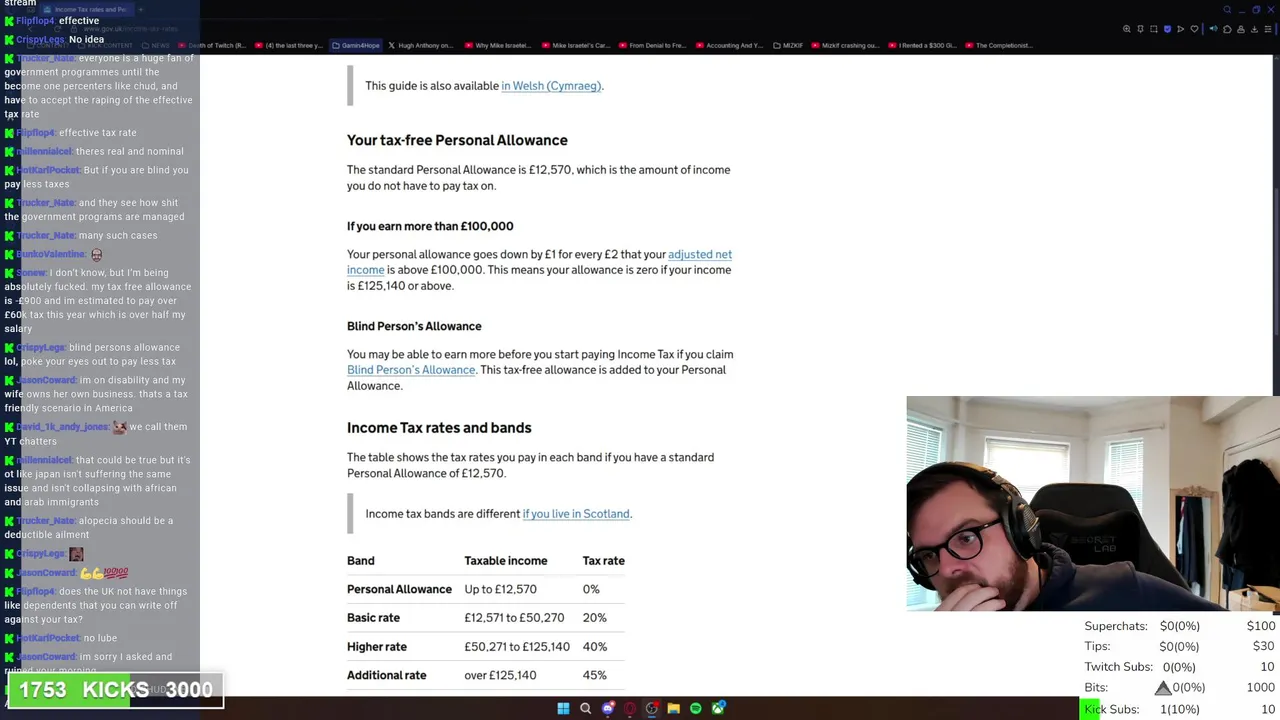Screen dimensions: 1280x720
Task: Click the blue ad-blocker shield icon
Action: tap(1167, 29)
